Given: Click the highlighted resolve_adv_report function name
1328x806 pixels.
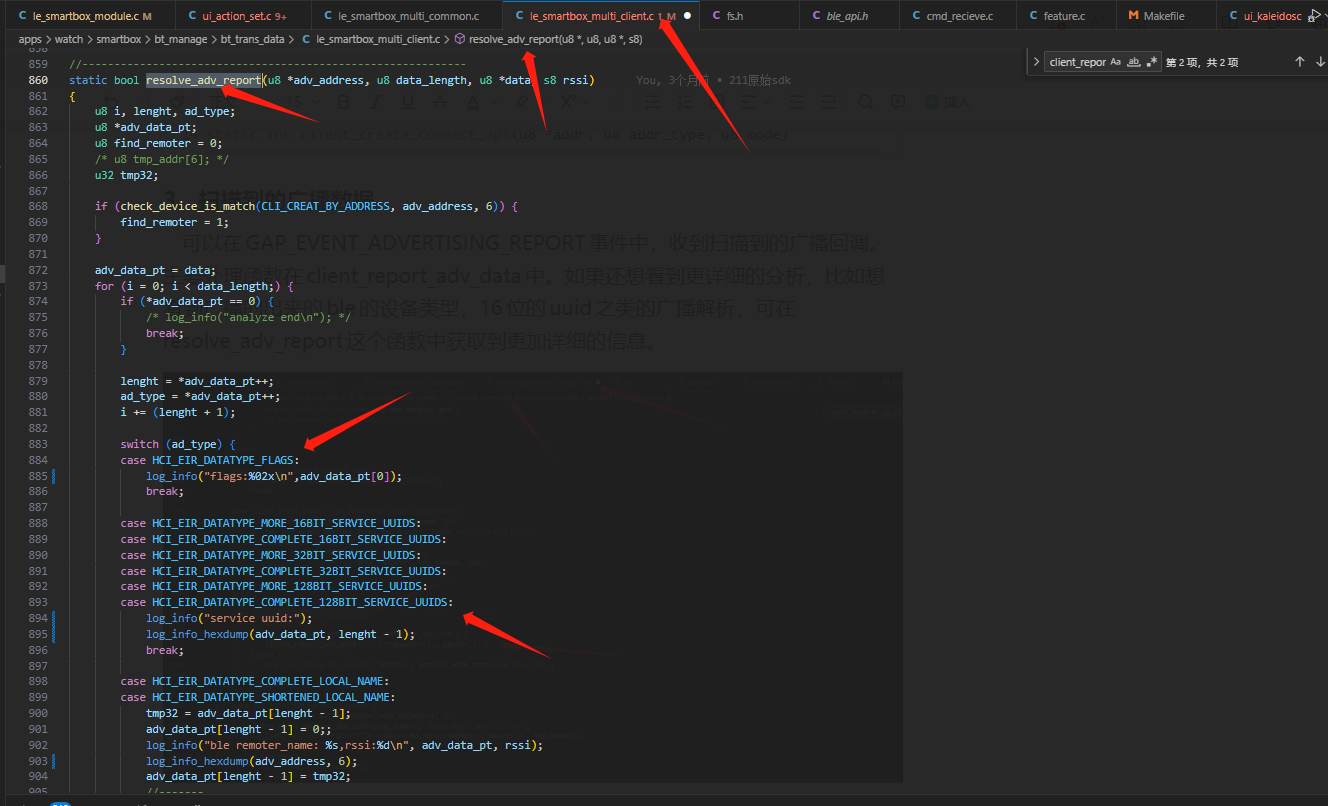Looking at the screenshot, I should (203, 80).
